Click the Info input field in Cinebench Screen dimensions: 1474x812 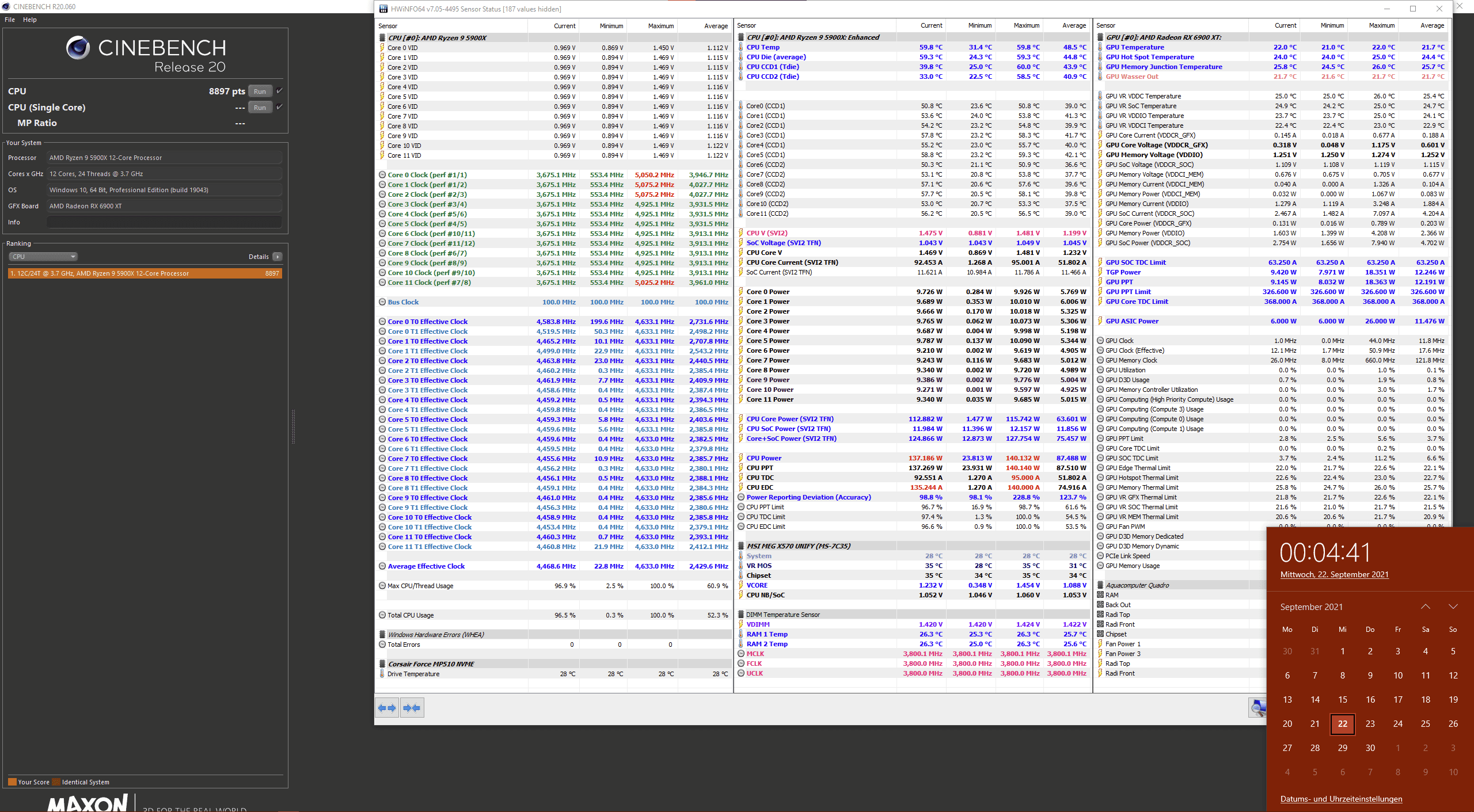click(x=165, y=222)
